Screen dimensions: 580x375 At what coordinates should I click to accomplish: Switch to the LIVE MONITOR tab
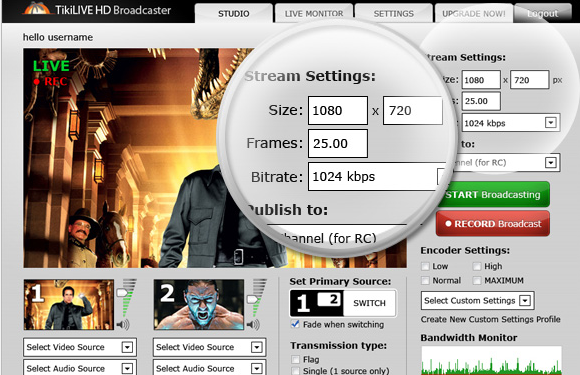point(314,13)
